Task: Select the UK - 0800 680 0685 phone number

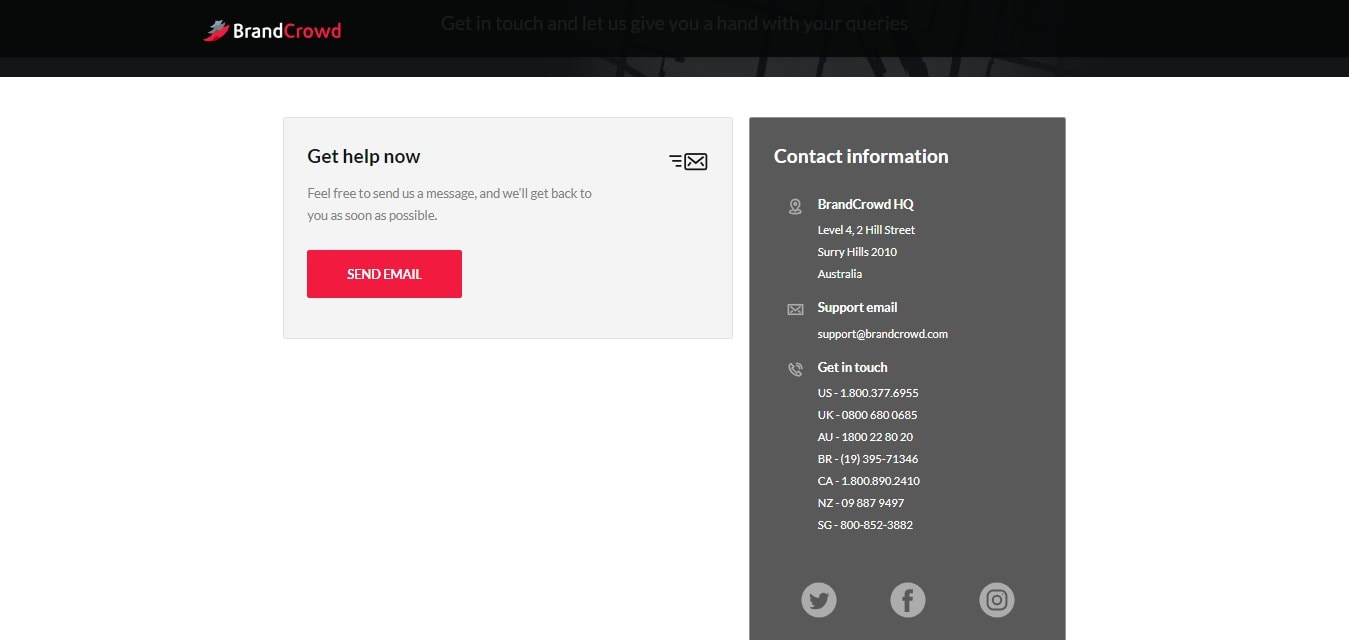Action: (x=867, y=415)
